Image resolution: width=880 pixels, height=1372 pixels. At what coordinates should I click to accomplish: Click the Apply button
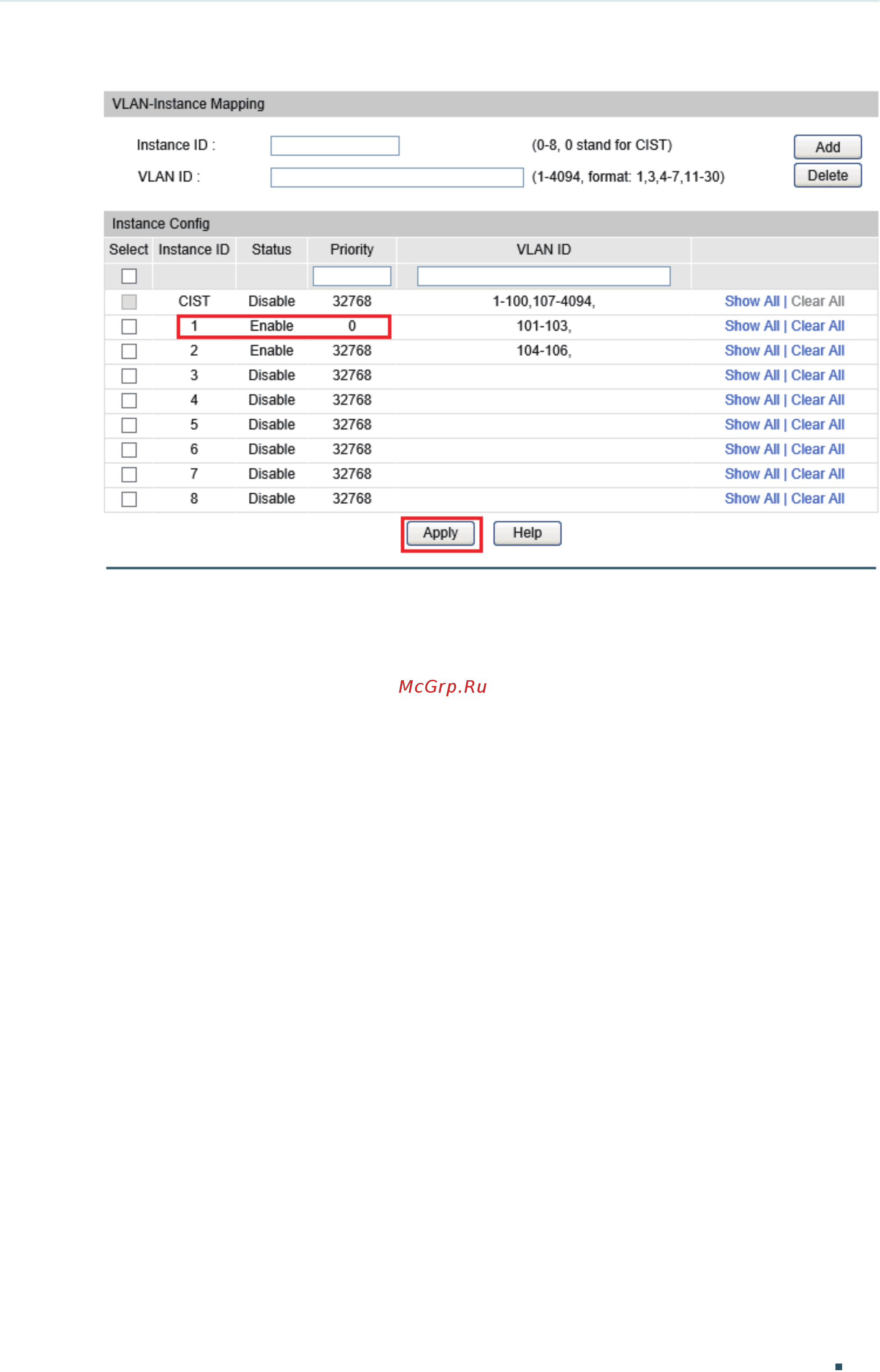[x=440, y=533]
